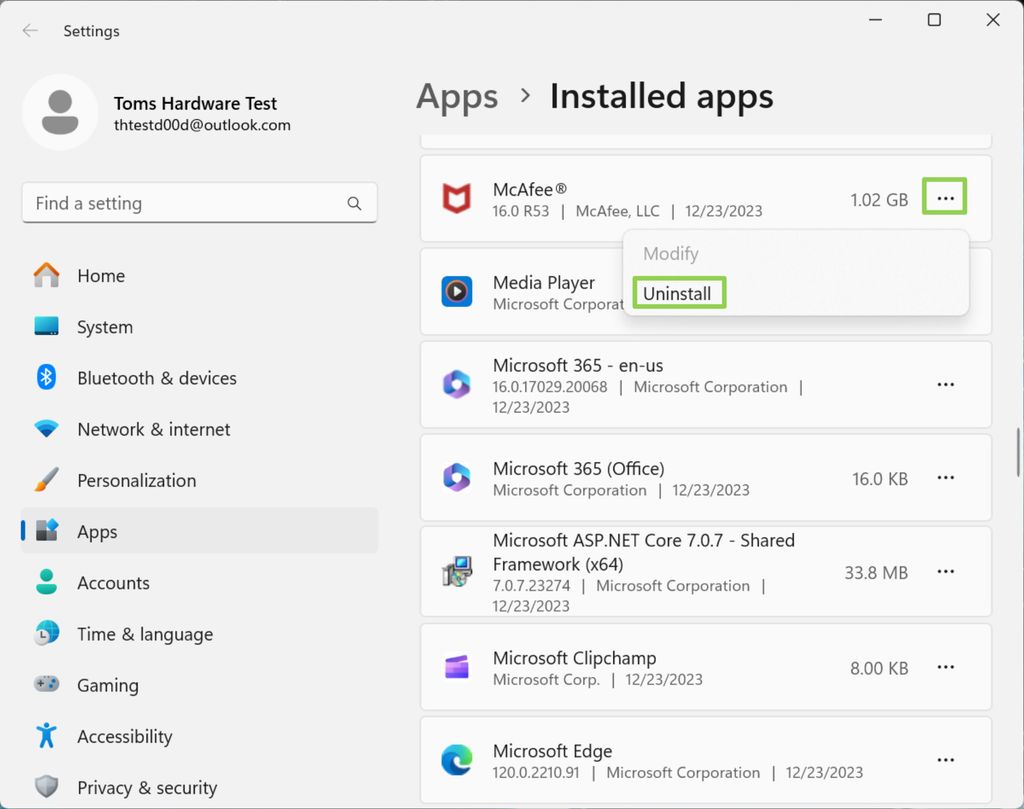1024x809 pixels.
Task: Select the Microsoft Clipchamp icon
Action: coord(457,668)
